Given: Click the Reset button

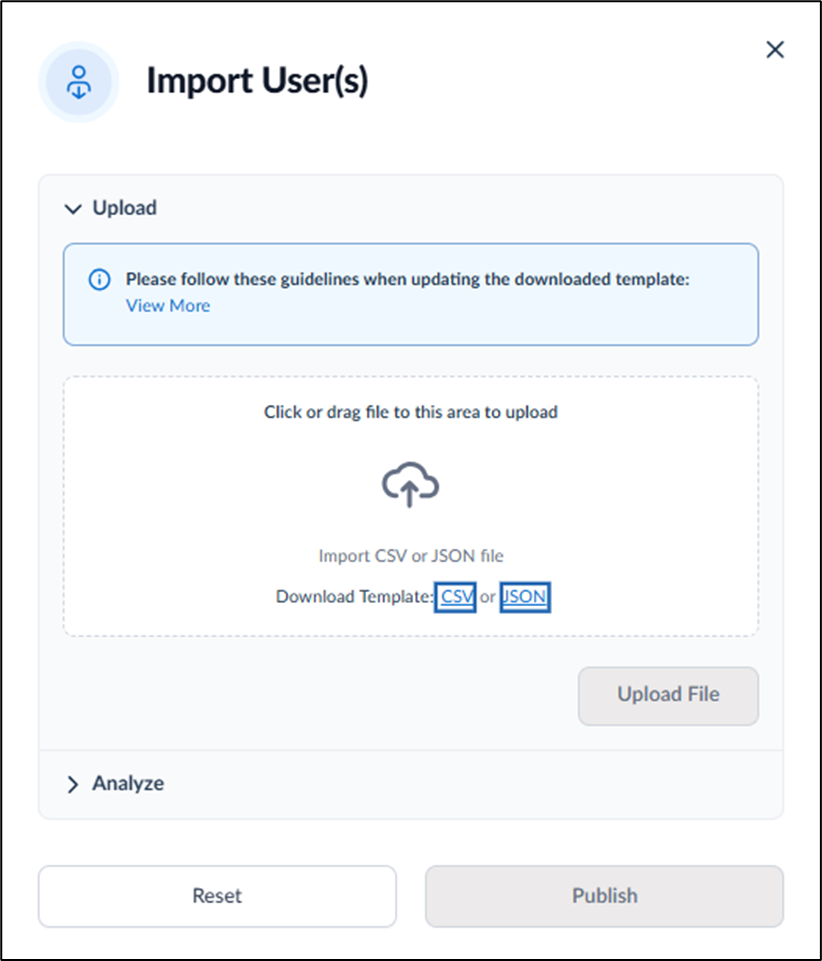Looking at the screenshot, I should (x=217, y=896).
